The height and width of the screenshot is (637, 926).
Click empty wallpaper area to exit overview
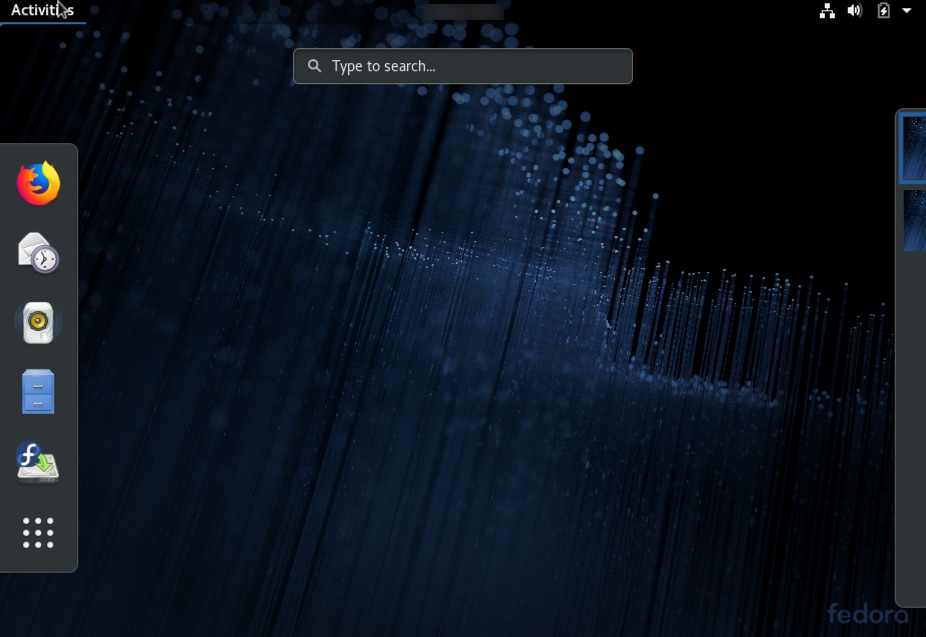coord(450,400)
